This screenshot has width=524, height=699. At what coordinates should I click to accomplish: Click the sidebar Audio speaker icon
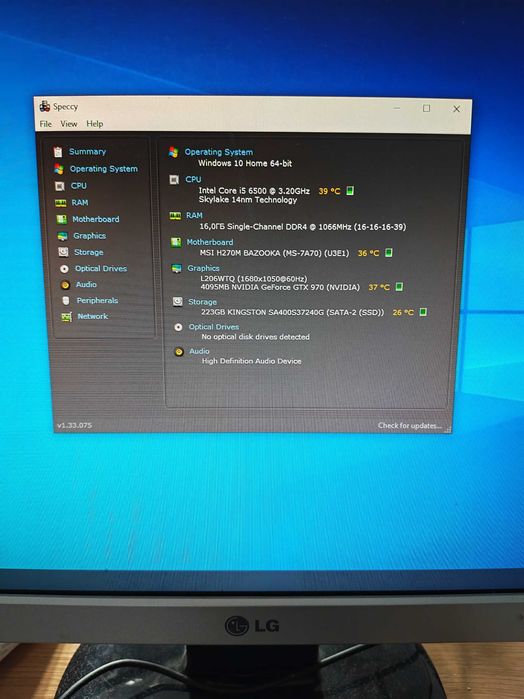click(x=65, y=285)
